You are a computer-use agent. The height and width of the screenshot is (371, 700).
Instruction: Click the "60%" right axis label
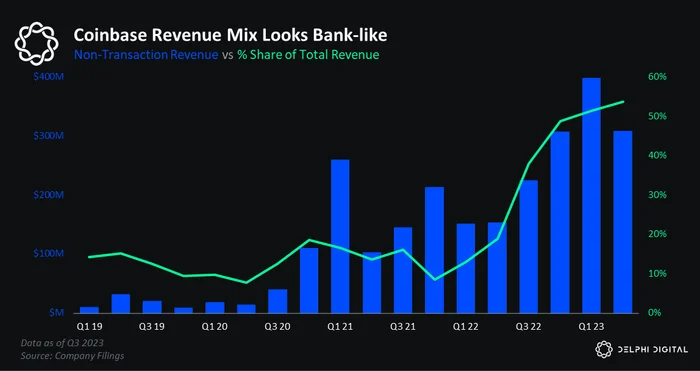[x=657, y=77]
